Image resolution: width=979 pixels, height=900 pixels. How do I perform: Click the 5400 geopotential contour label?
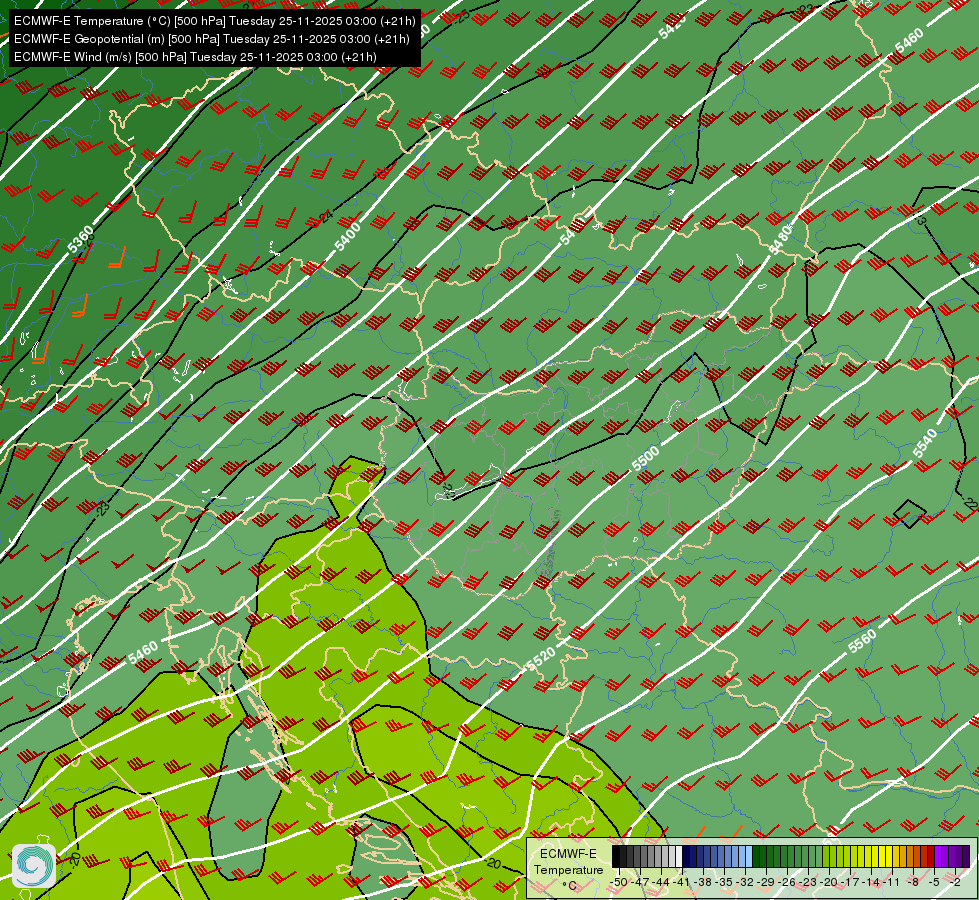(348, 237)
